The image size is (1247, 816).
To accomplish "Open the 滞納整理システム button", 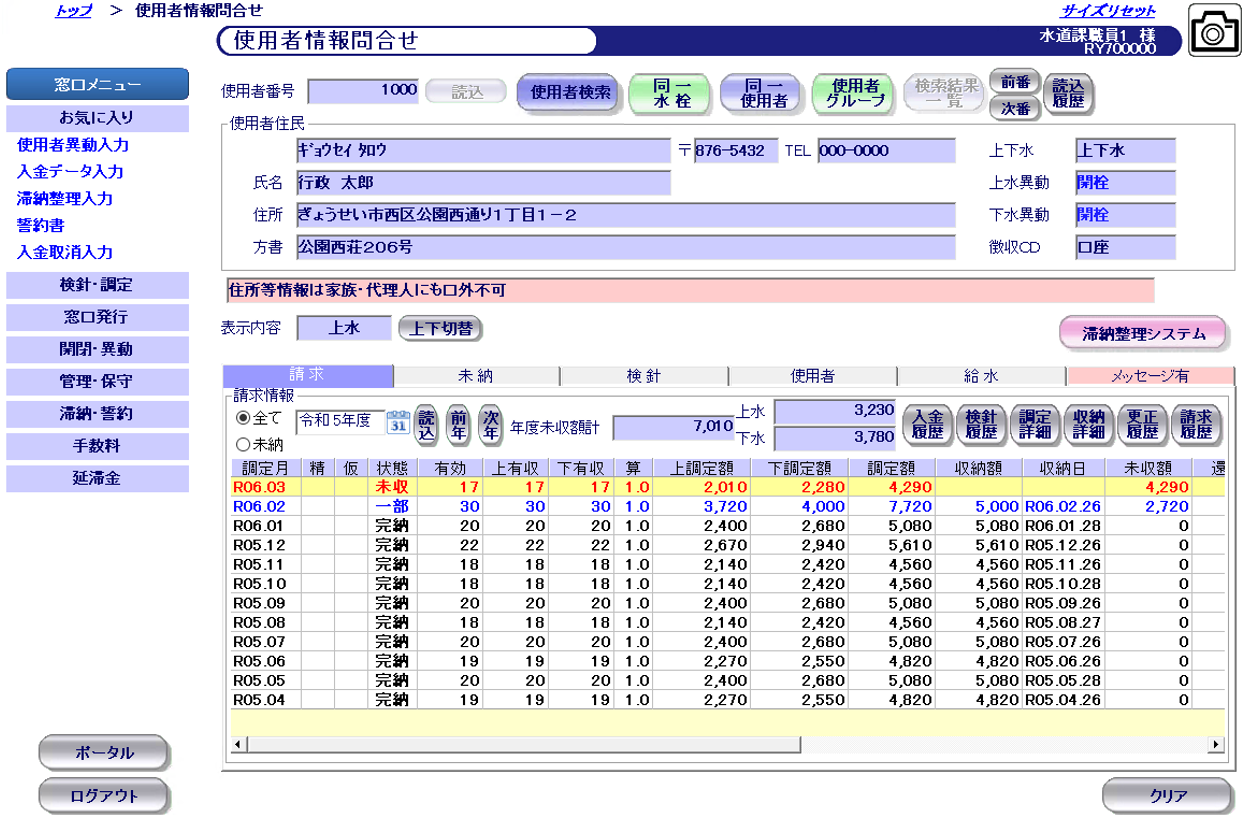I will (1144, 333).
